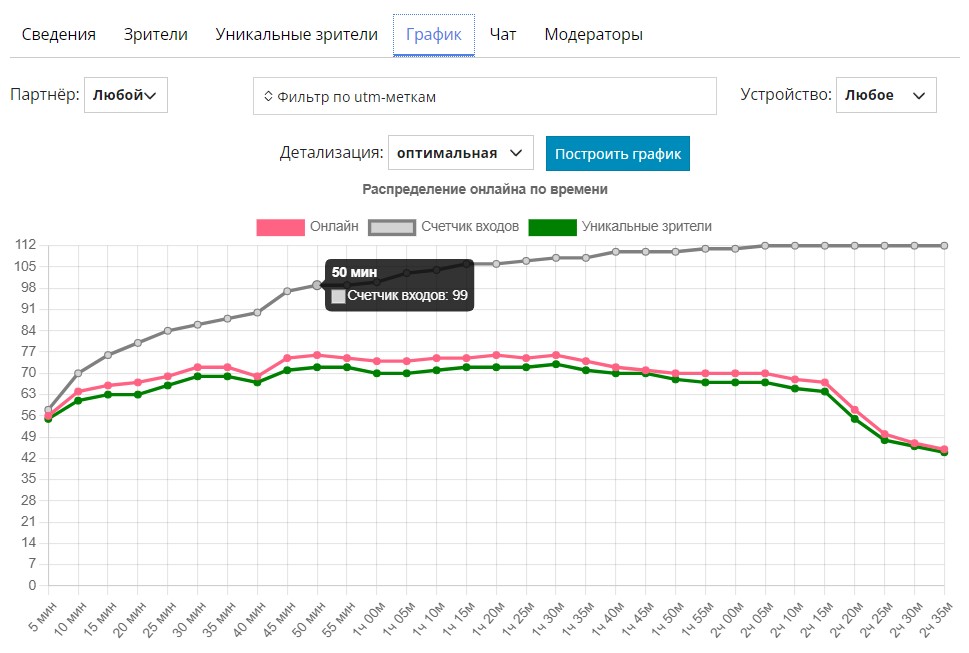Screen dimensions: 969x653
Task: Hide the Онлайн series via legend label
Action: [334, 227]
